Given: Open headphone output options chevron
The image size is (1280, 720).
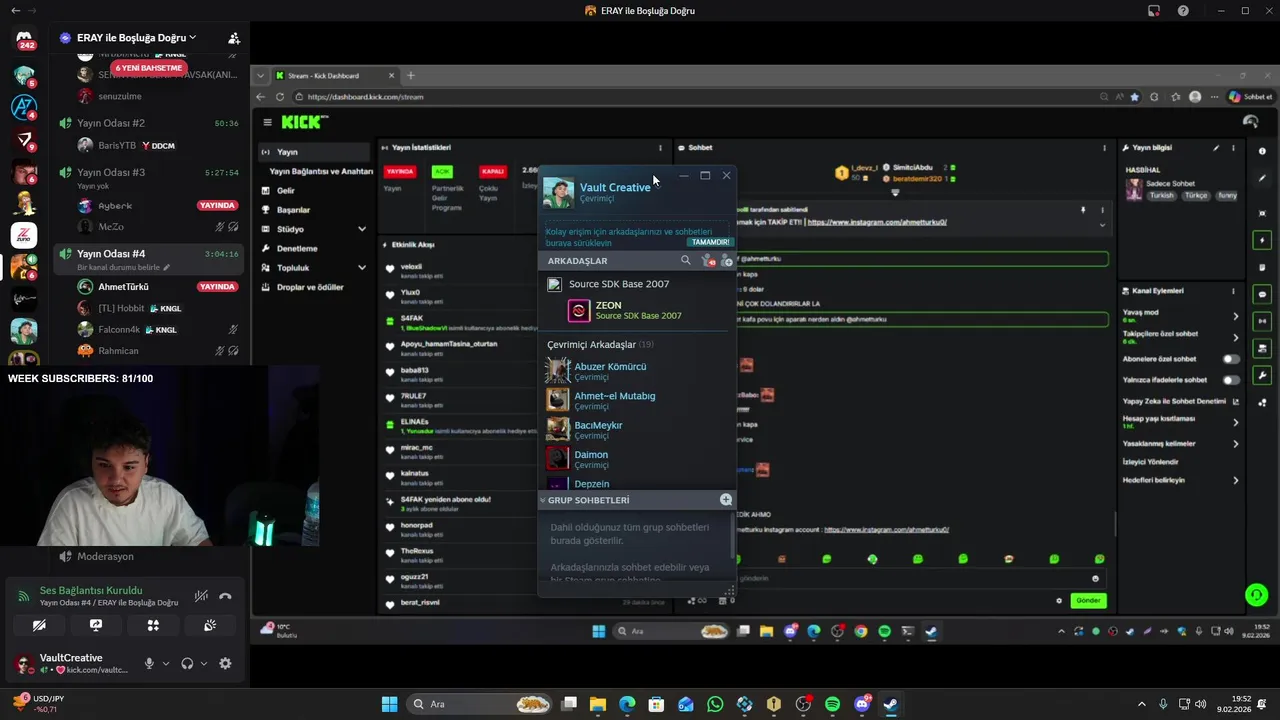Looking at the screenshot, I should pyautogui.click(x=204, y=663).
